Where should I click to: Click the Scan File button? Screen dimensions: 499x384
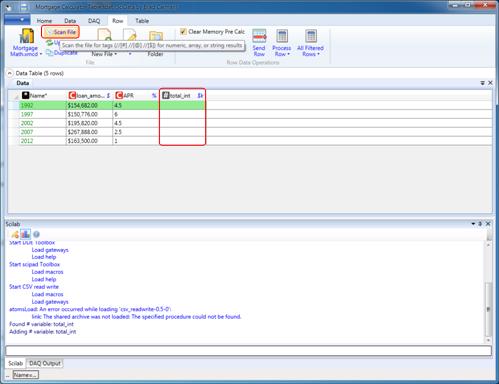(61, 32)
